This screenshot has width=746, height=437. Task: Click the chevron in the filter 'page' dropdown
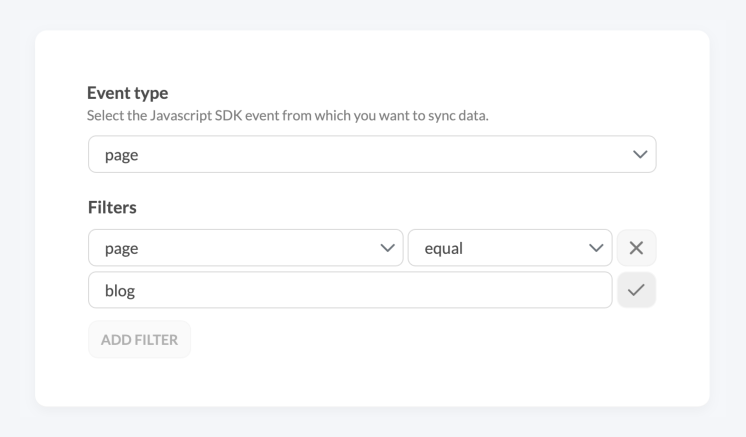(387, 248)
